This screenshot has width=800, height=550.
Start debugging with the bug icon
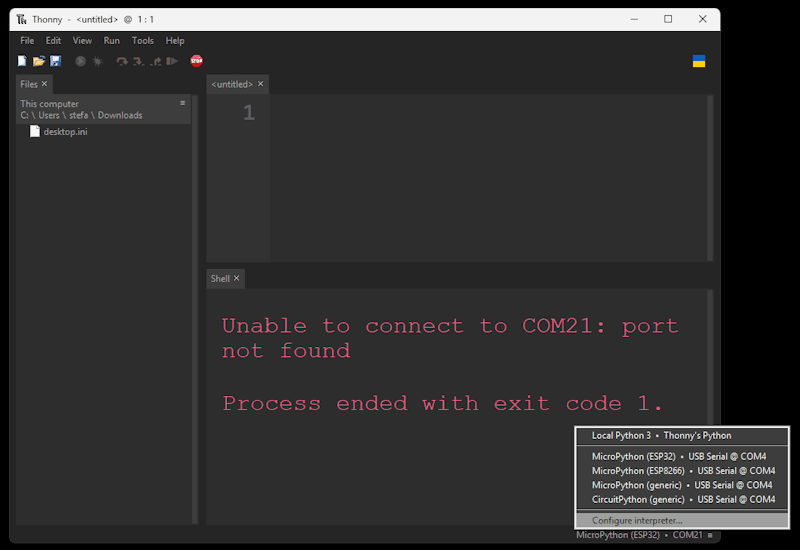click(x=97, y=61)
